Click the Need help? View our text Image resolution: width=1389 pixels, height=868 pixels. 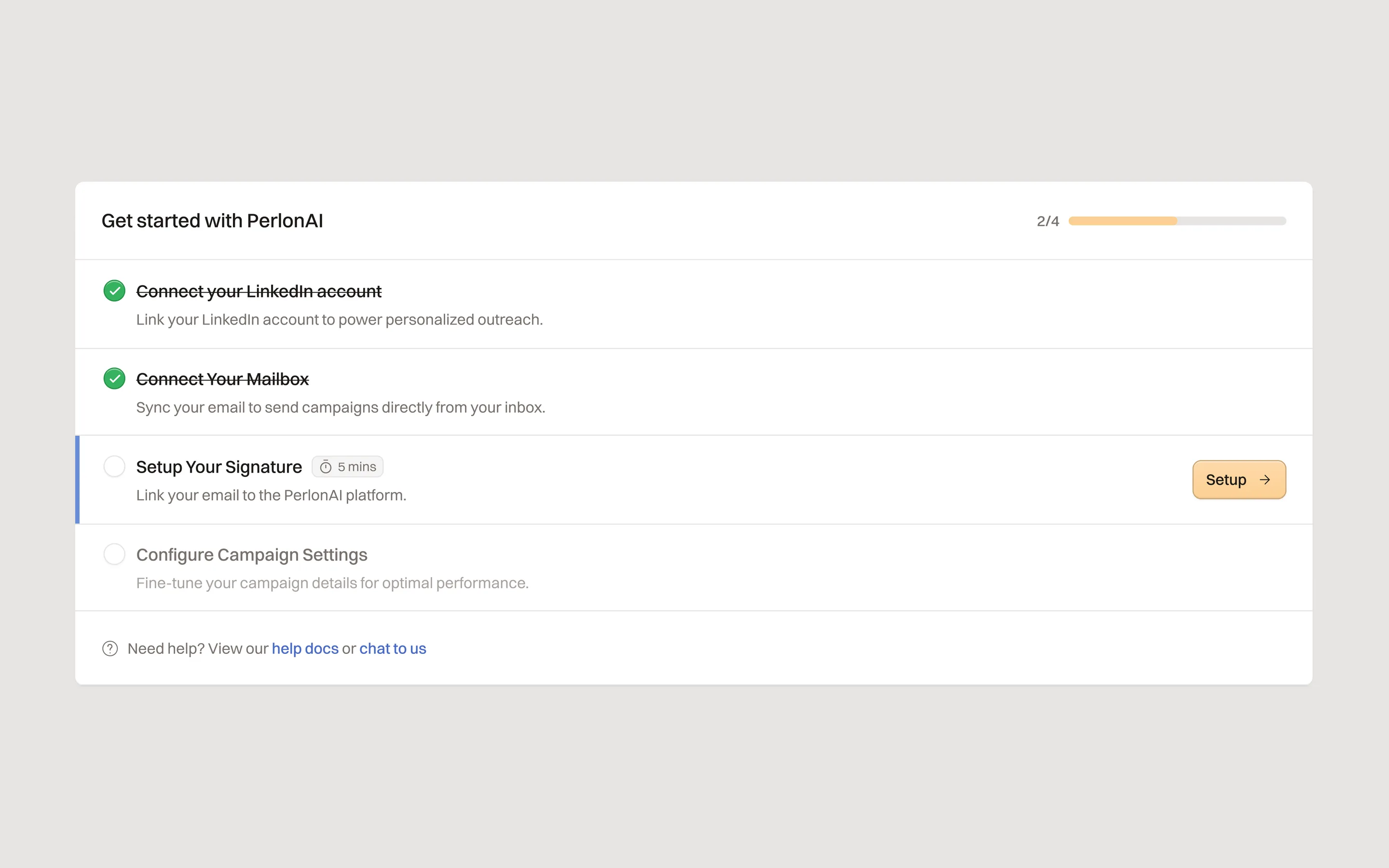point(197,649)
